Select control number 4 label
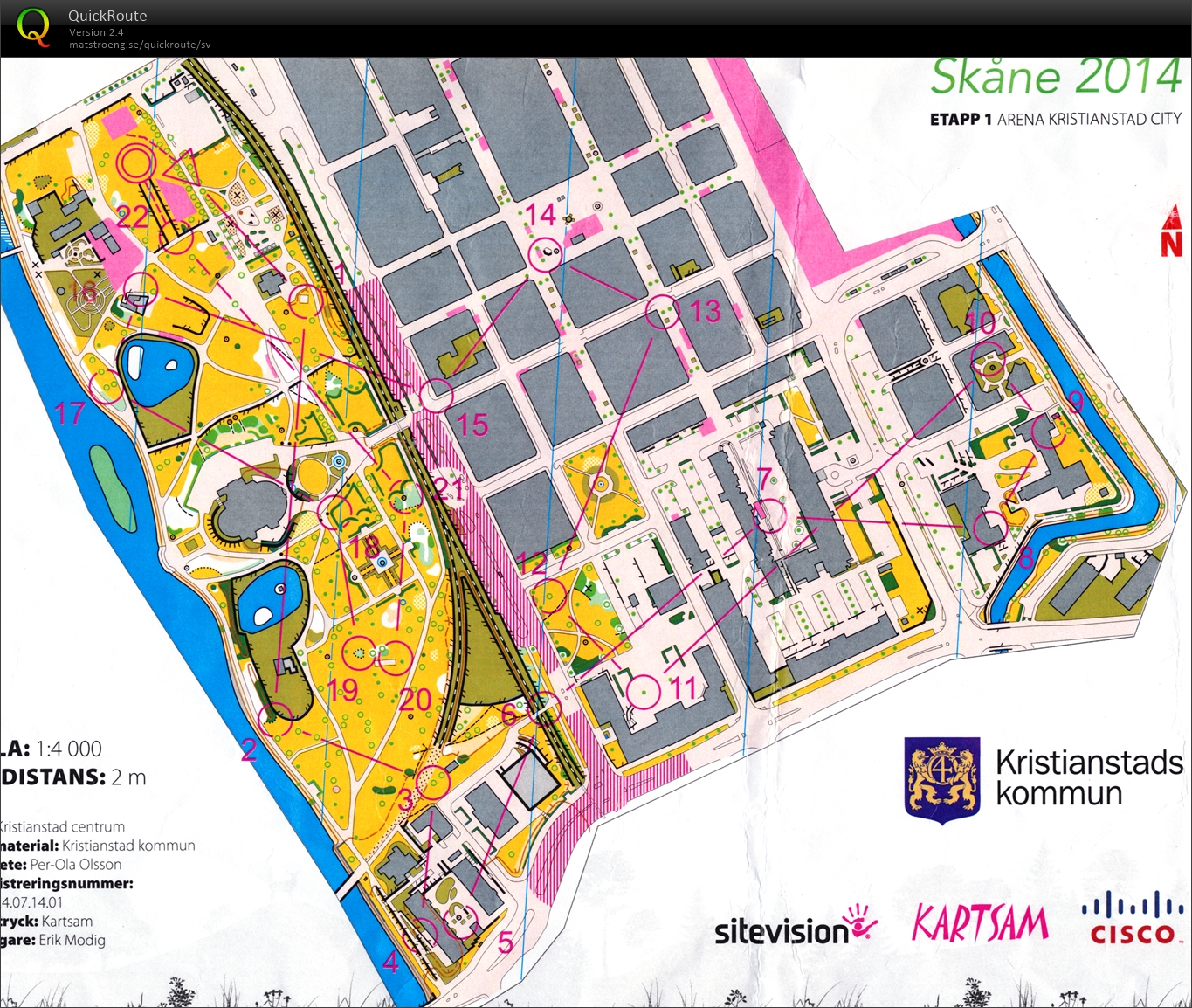 pos(390,962)
